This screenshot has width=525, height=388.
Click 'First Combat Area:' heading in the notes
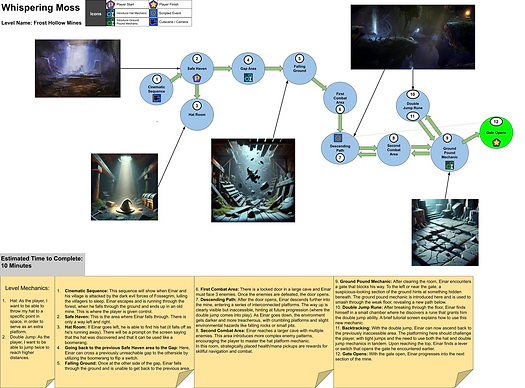click(x=220, y=289)
